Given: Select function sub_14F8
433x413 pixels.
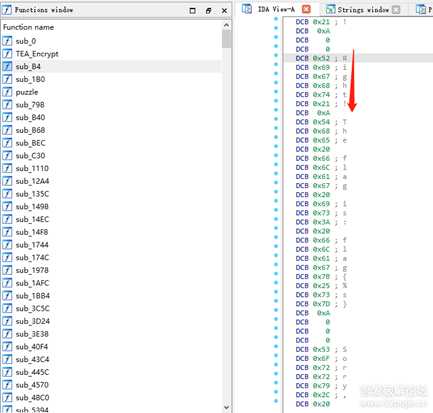Looking at the screenshot, I should point(32,232).
